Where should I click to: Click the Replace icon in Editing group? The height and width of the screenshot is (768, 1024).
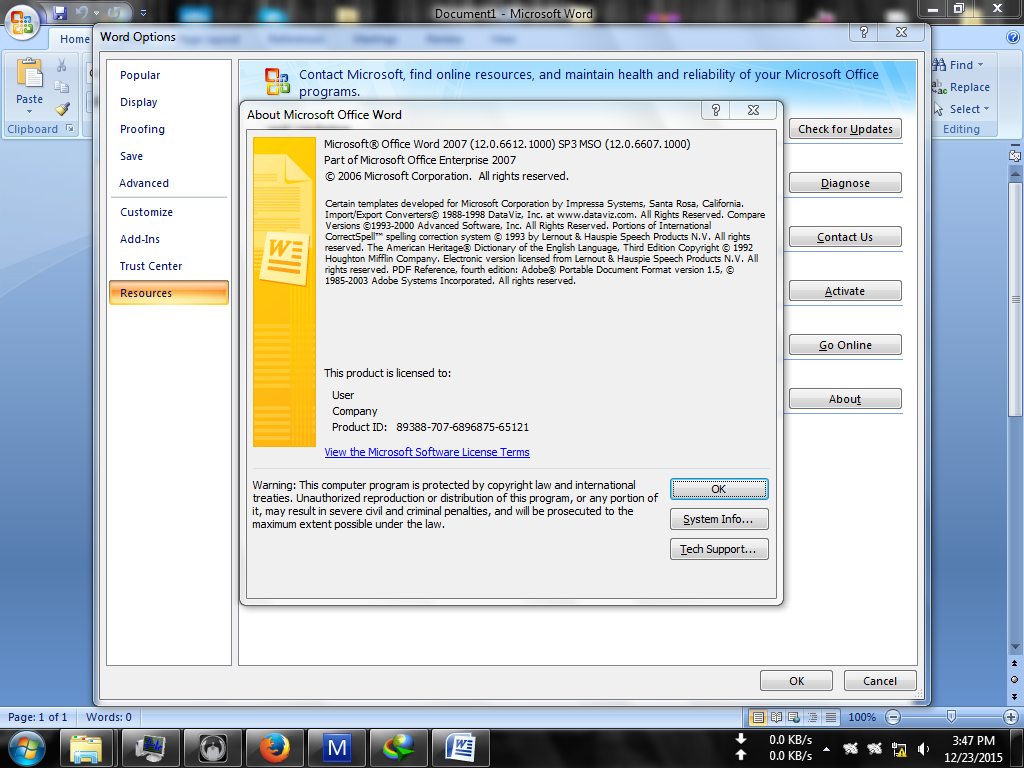point(939,87)
